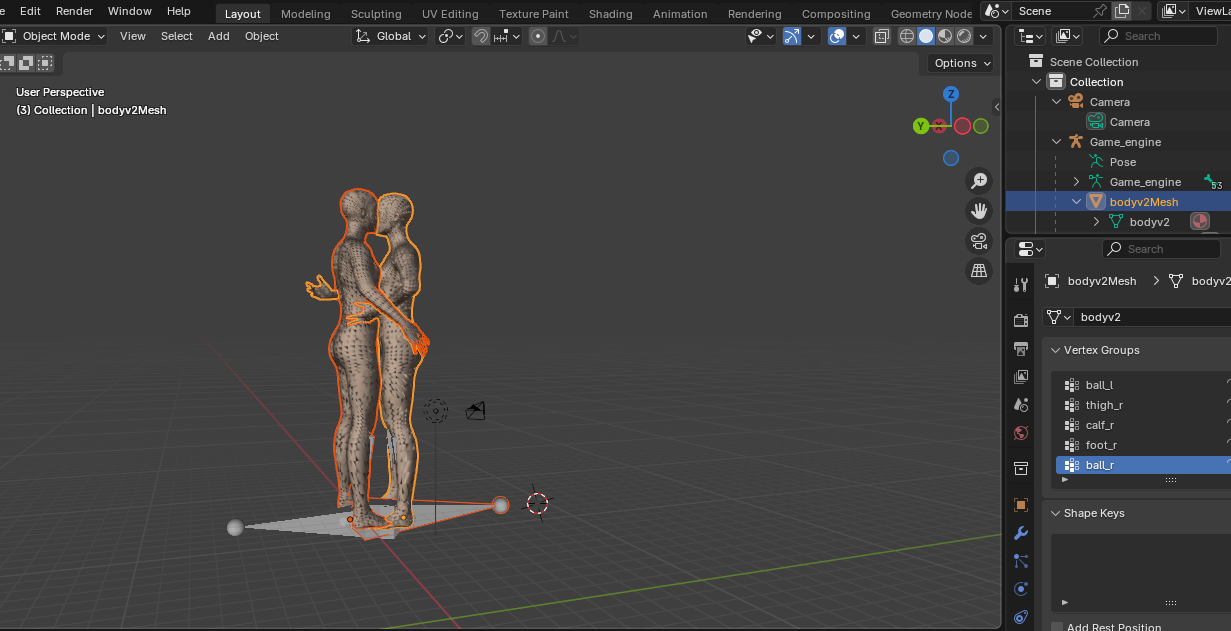Click the zoom in/out viewport icon

(979, 181)
